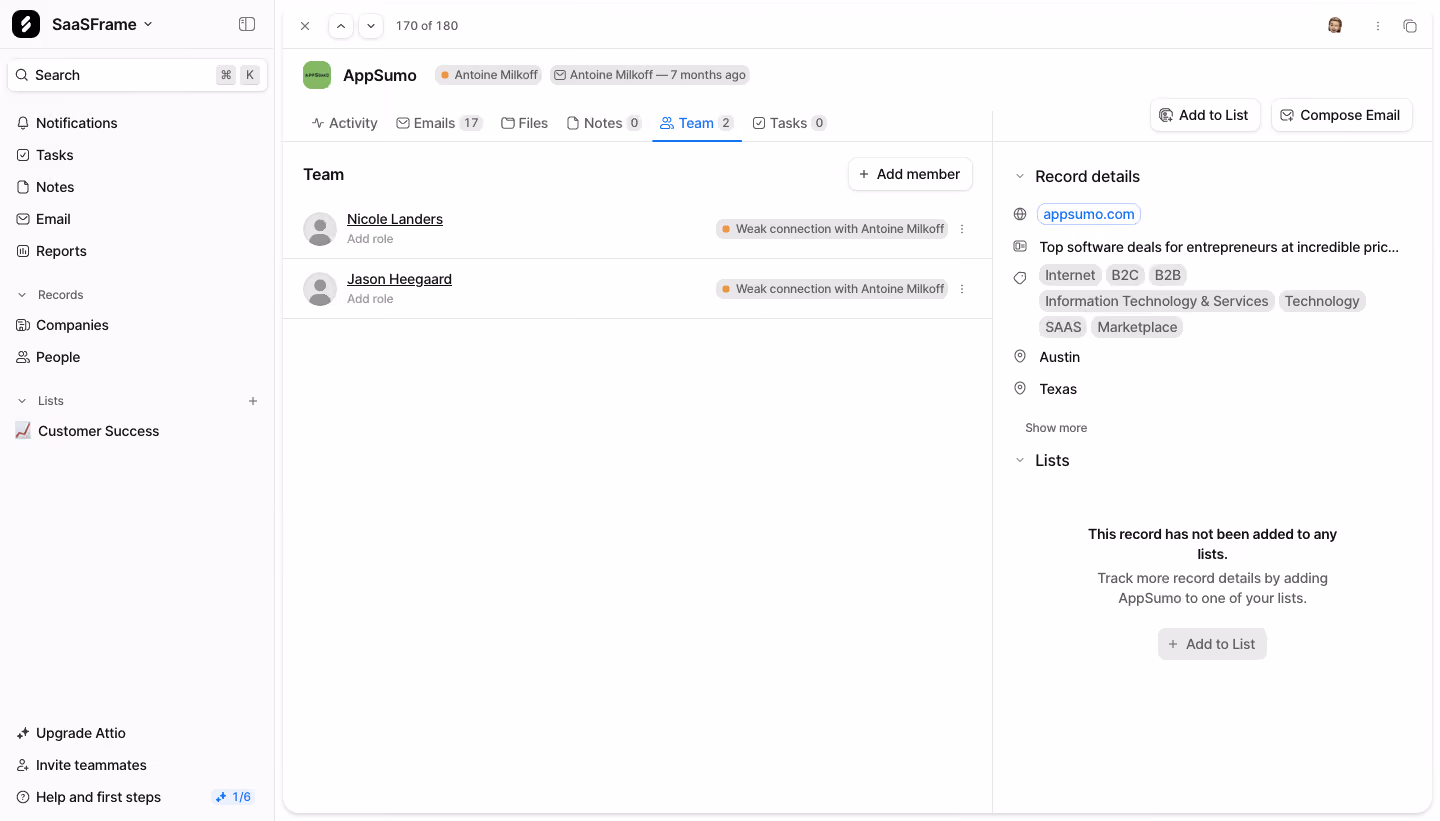Go to next record with down chevron
1440x821 pixels.
pos(371,26)
